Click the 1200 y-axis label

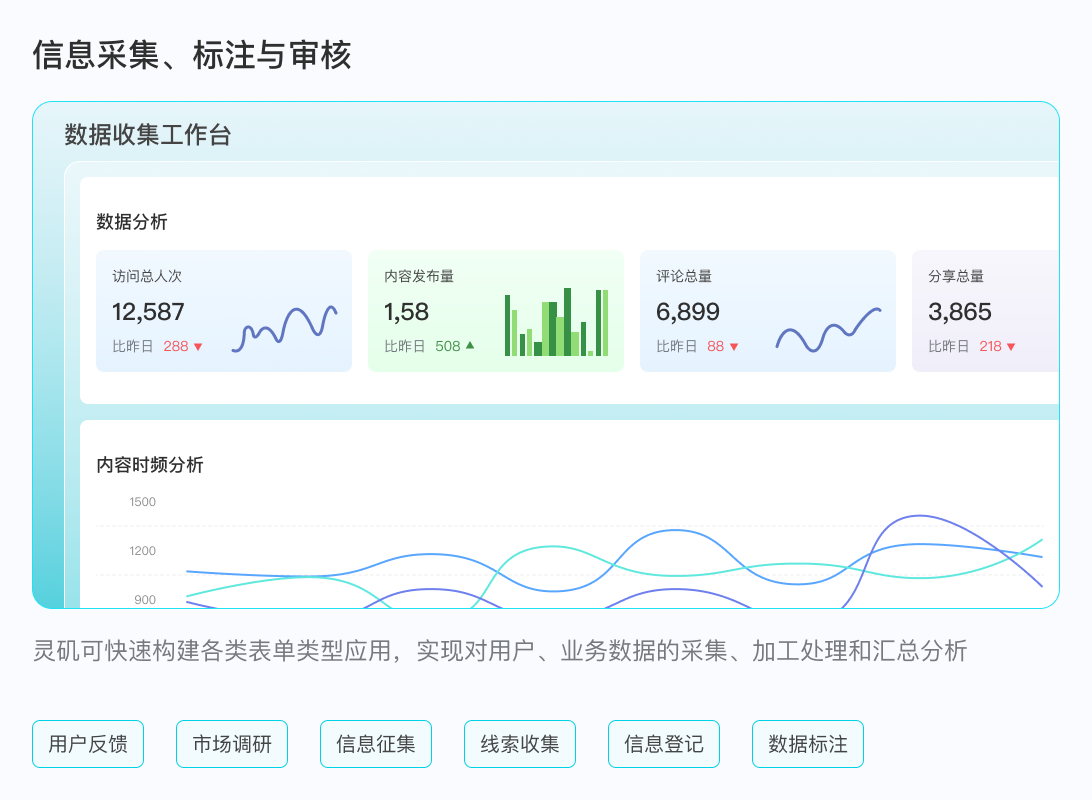[x=143, y=551]
